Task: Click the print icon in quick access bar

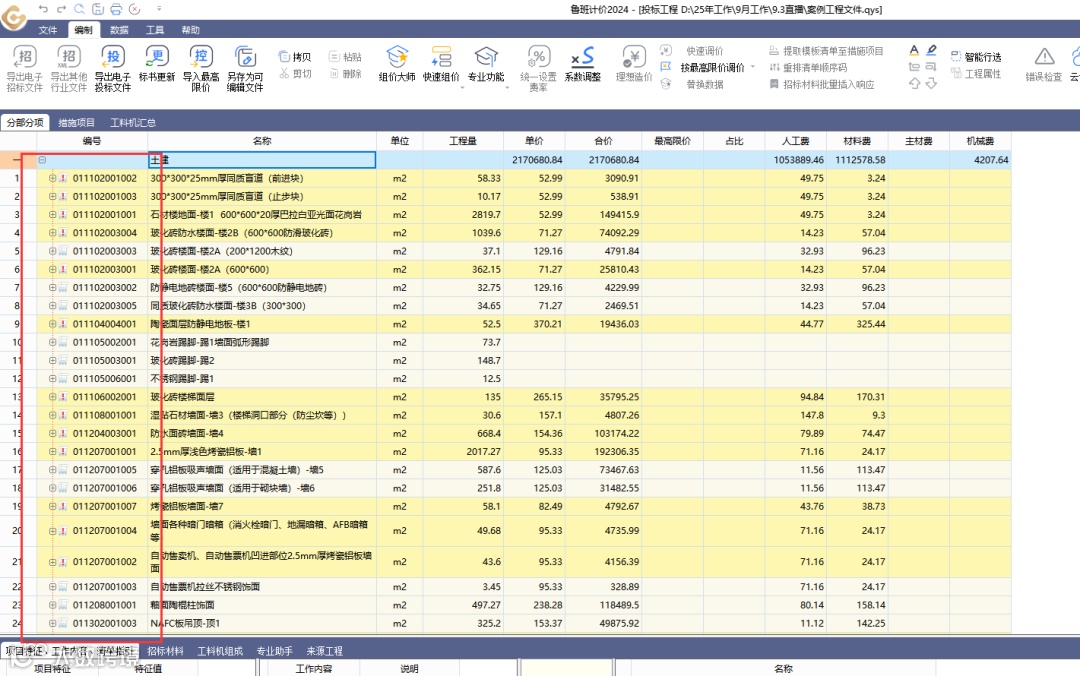Action: point(116,9)
